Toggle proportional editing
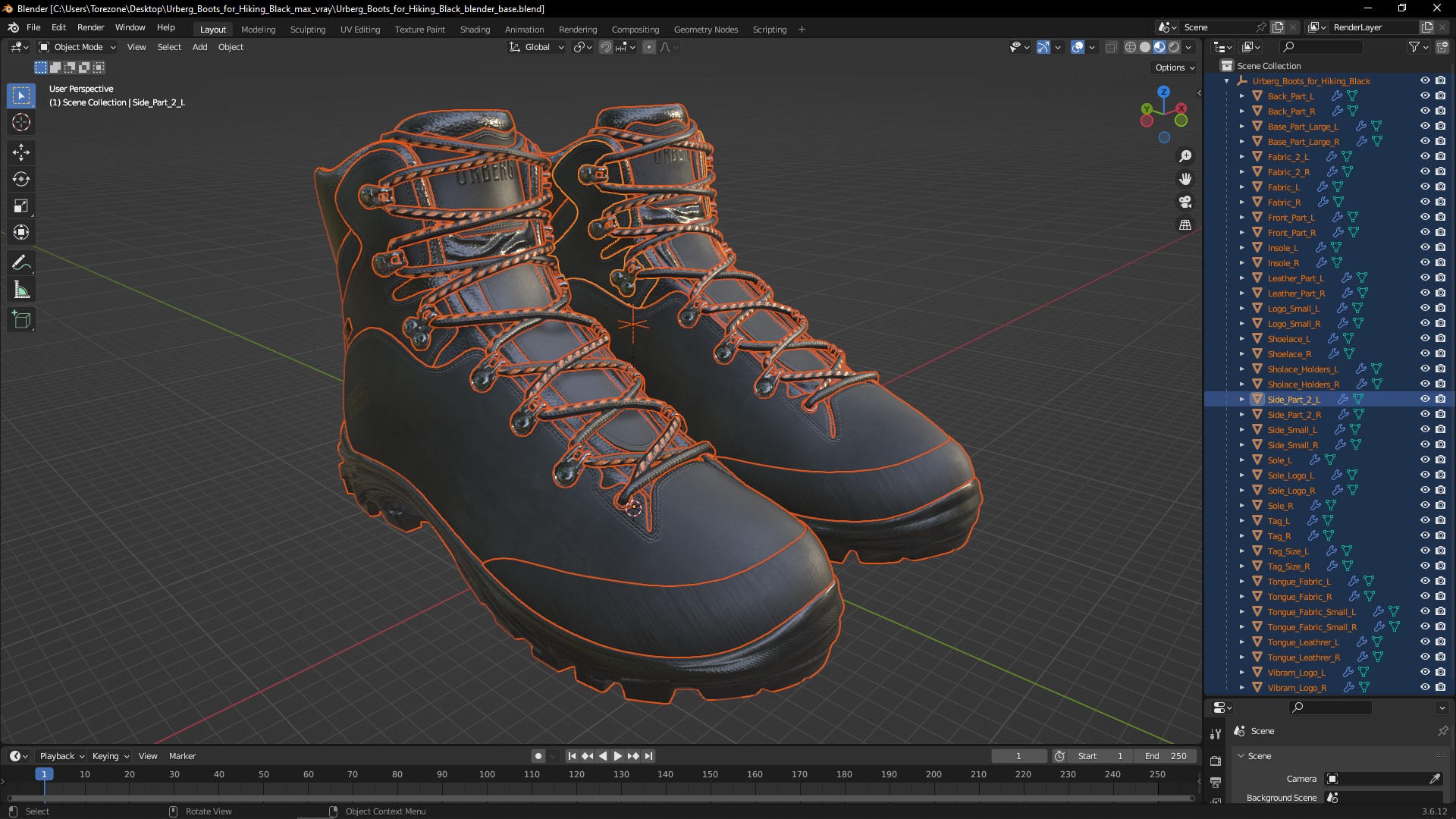Screen dimensions: 1456x819 point(649,47)
